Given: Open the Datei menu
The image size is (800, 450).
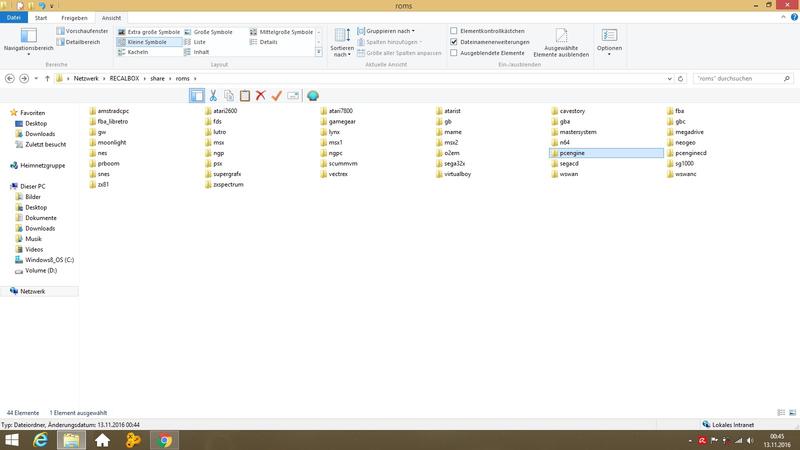Looking at the screenshot, I should [14, 17].
